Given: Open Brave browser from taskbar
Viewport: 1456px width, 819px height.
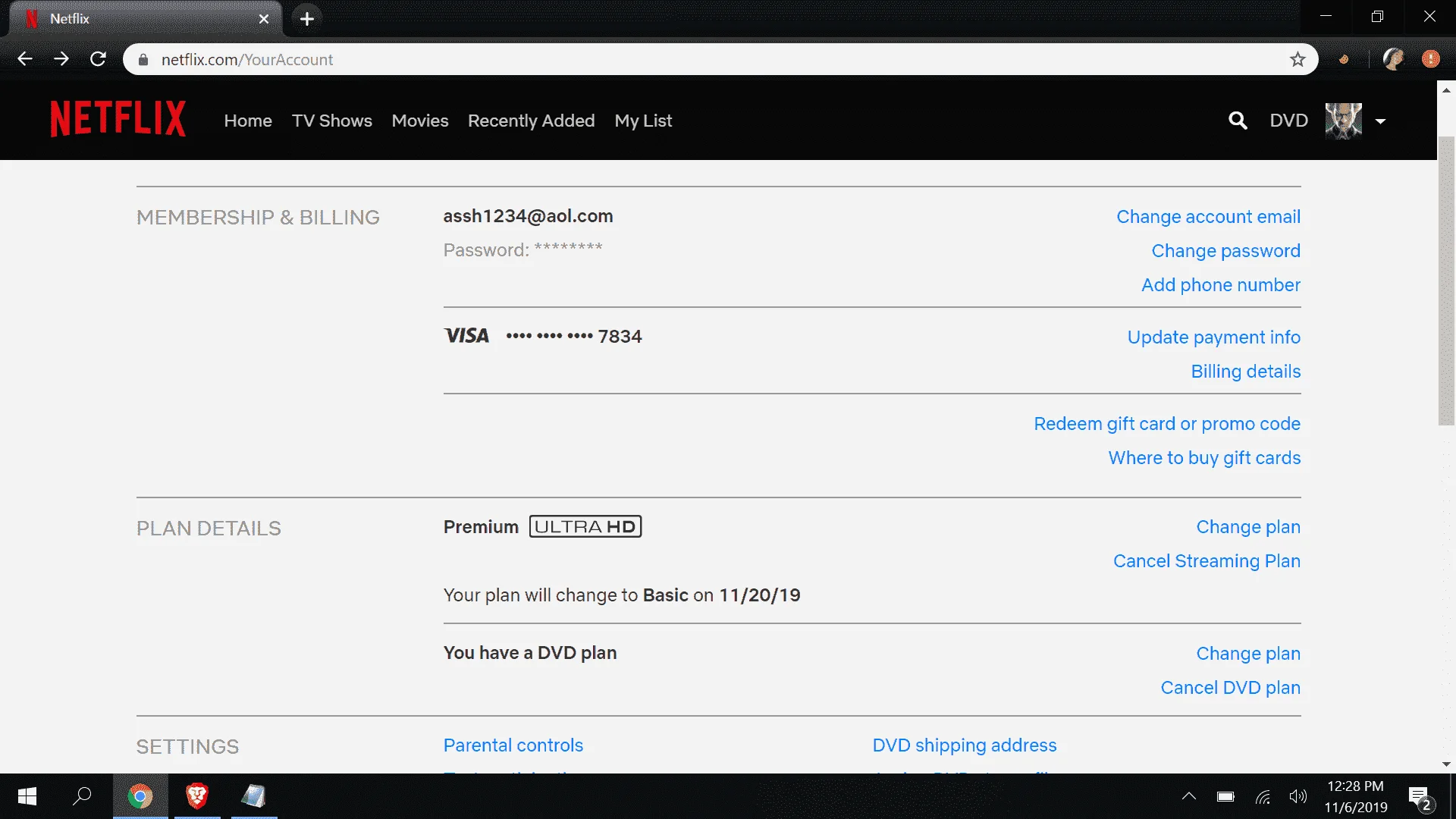Looking at the screenshot, I should click(x=197, y=796).
